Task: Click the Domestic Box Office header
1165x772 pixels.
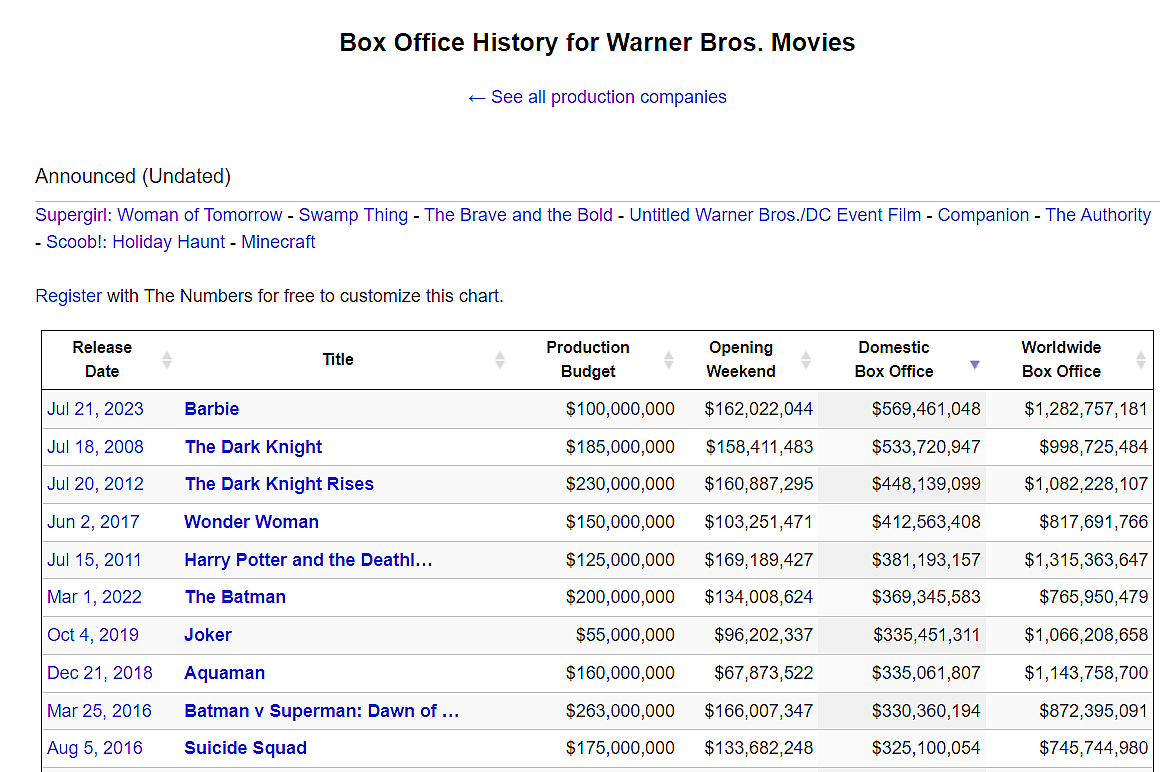Action: pos(895,359)
